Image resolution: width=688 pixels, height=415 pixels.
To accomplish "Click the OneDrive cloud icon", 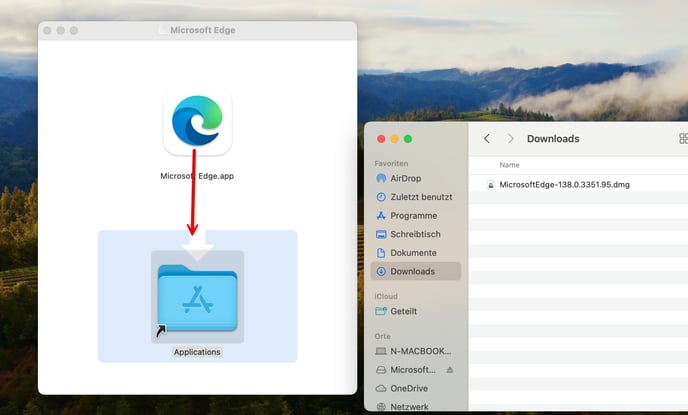I will (381, 388).
